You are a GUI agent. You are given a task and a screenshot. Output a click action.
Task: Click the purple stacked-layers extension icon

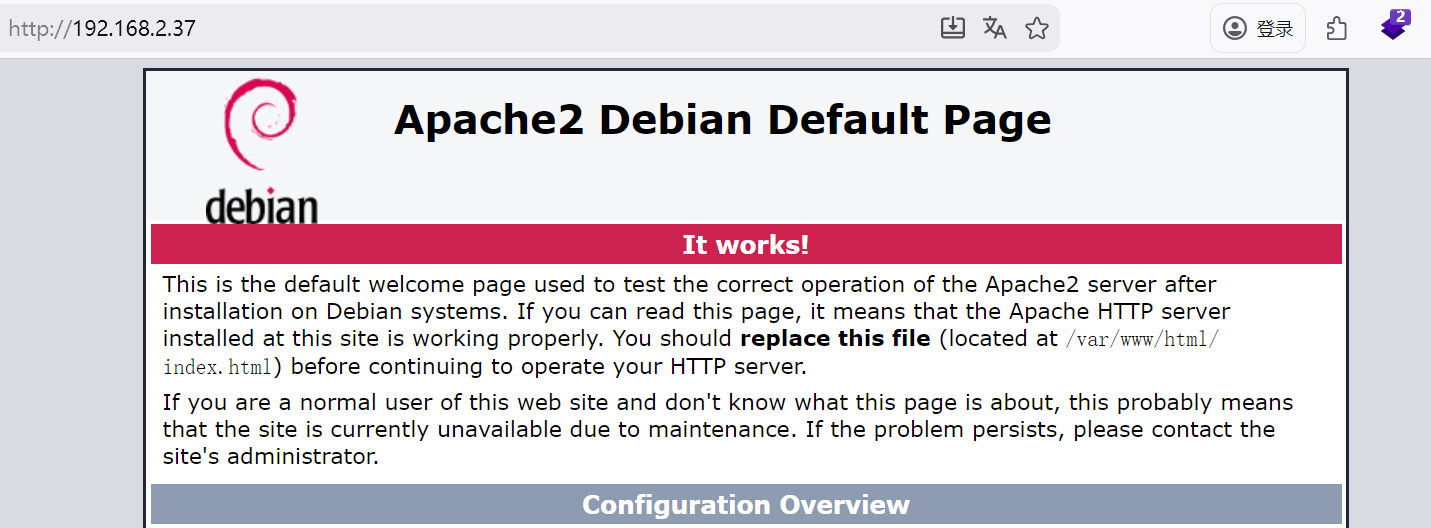click(x=1394, y=27)
